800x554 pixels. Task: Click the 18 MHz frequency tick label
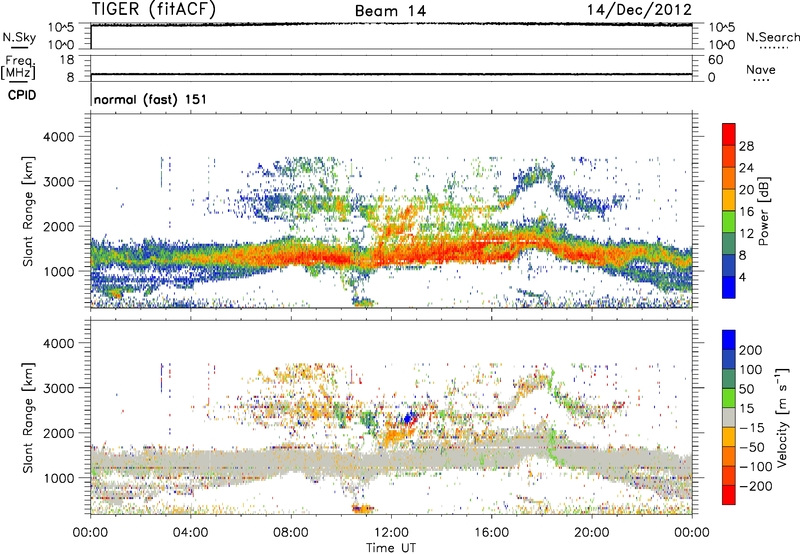pyautogui.click(x=67, y=60)
